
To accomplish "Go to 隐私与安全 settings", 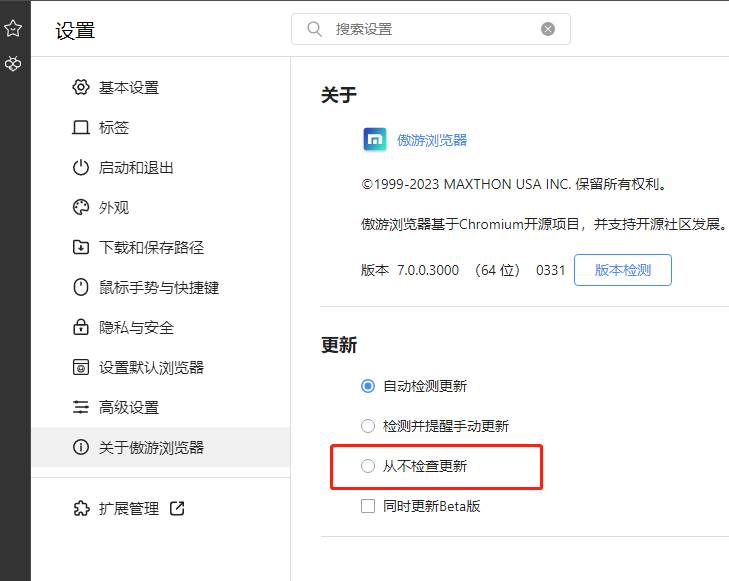I will coord(136,327).
